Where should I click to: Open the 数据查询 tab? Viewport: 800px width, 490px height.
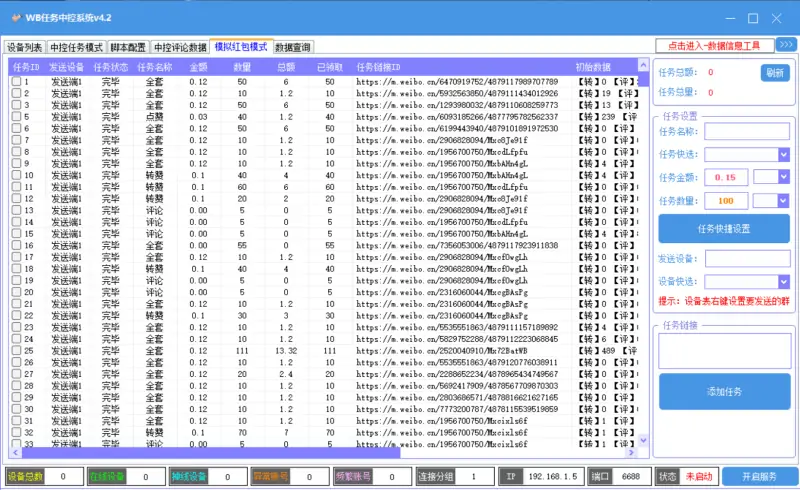[x=293, y=47]
